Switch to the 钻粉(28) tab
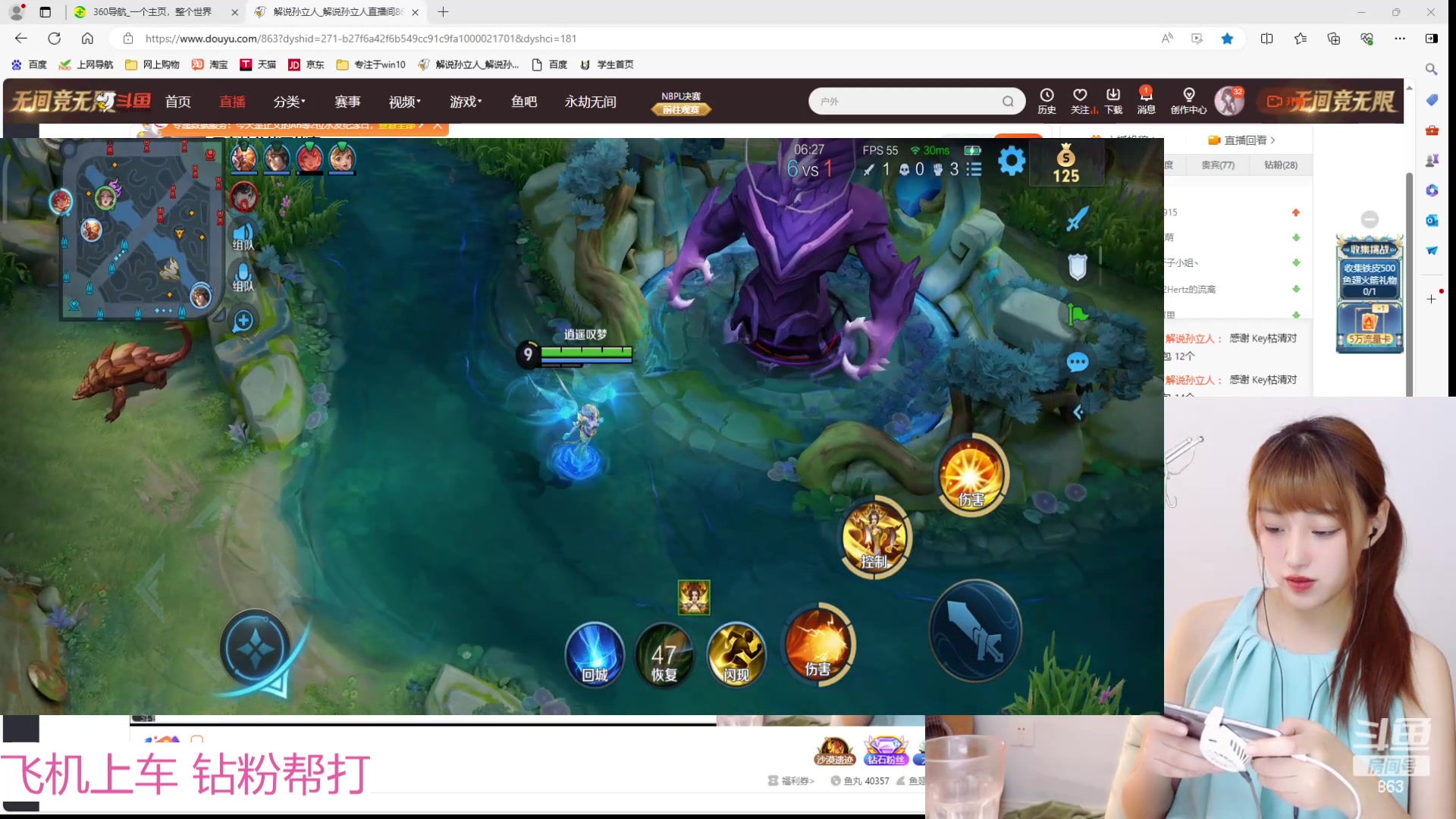The height and width of the screenshot is (819, 1456). (x=1281, y=165)
